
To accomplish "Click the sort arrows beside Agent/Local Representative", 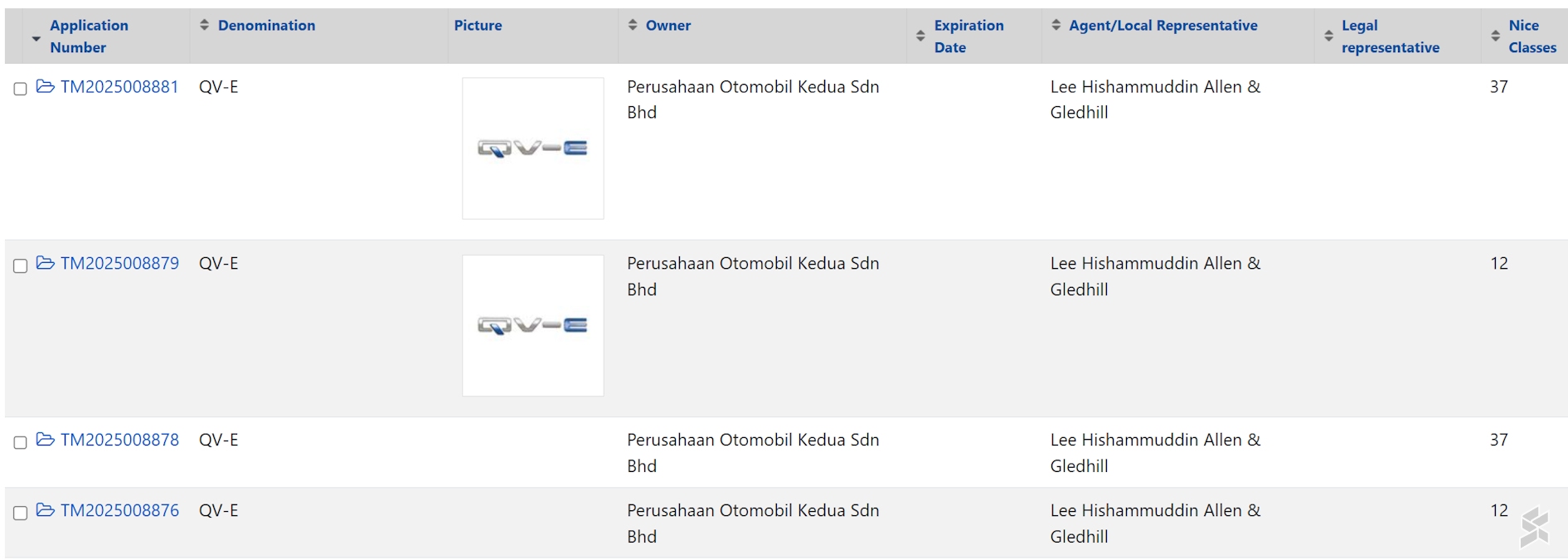I will (1056, 25).
